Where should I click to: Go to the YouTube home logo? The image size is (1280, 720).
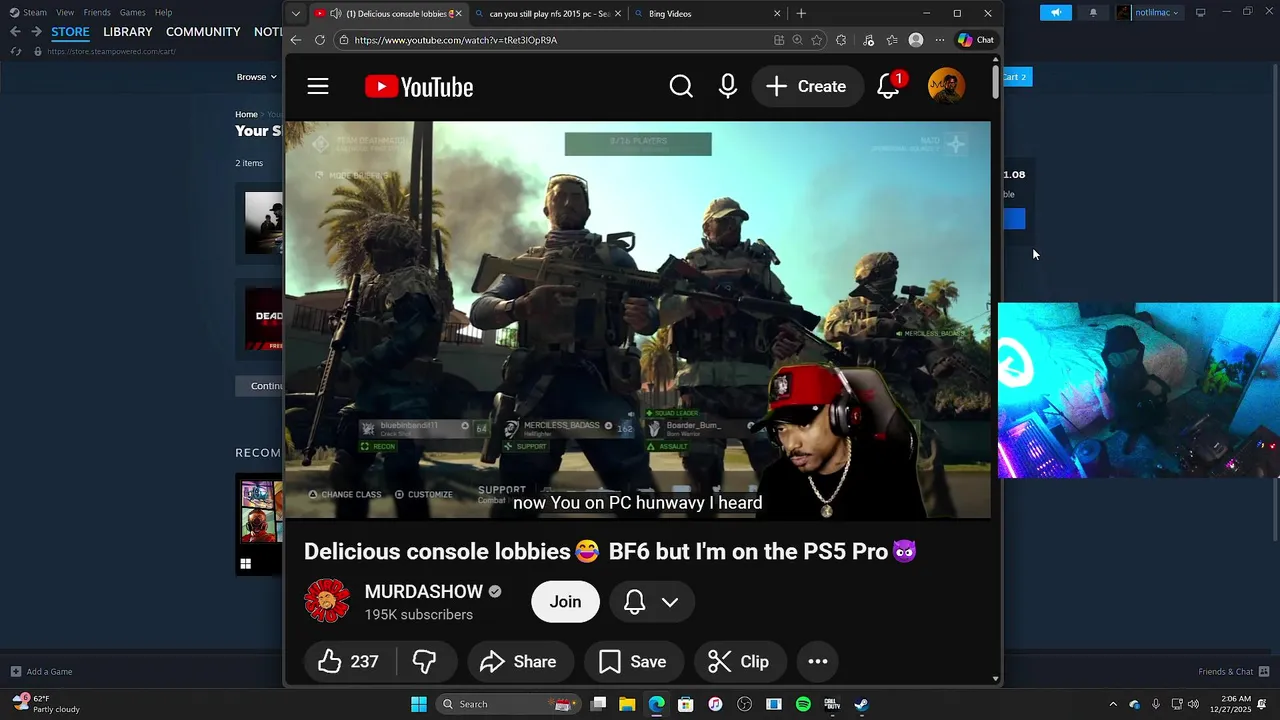coord(419,87)
